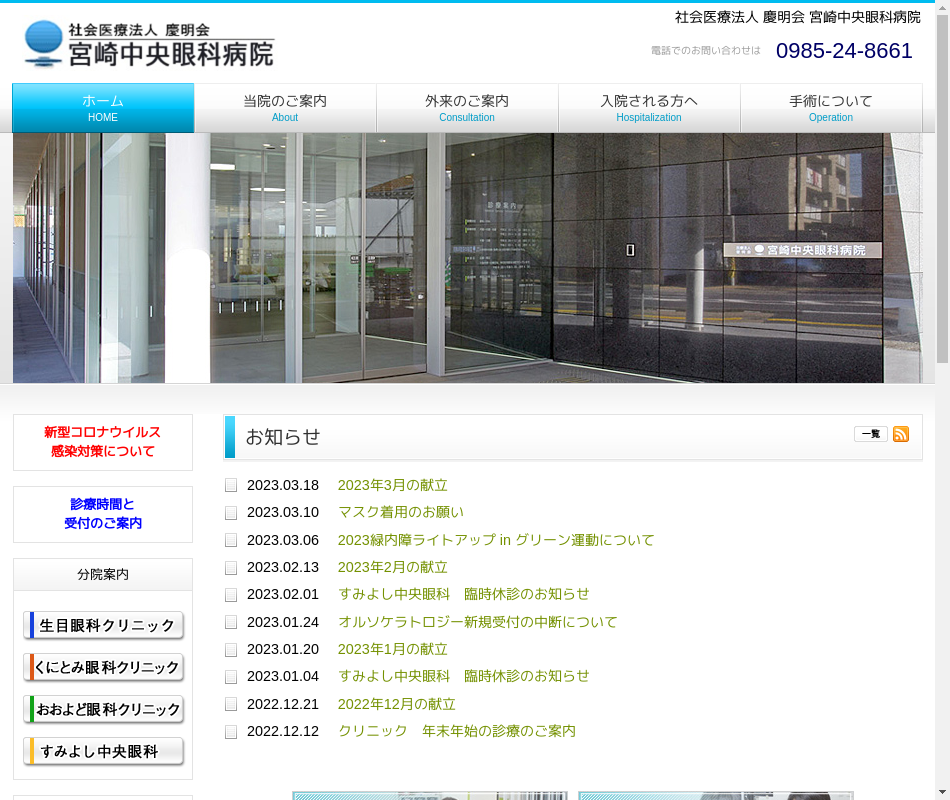The image size is (950, 800).
Task: Open 診療時間と受付のご案内 banner
Action: pyautogui.click(x=103, y=514)
